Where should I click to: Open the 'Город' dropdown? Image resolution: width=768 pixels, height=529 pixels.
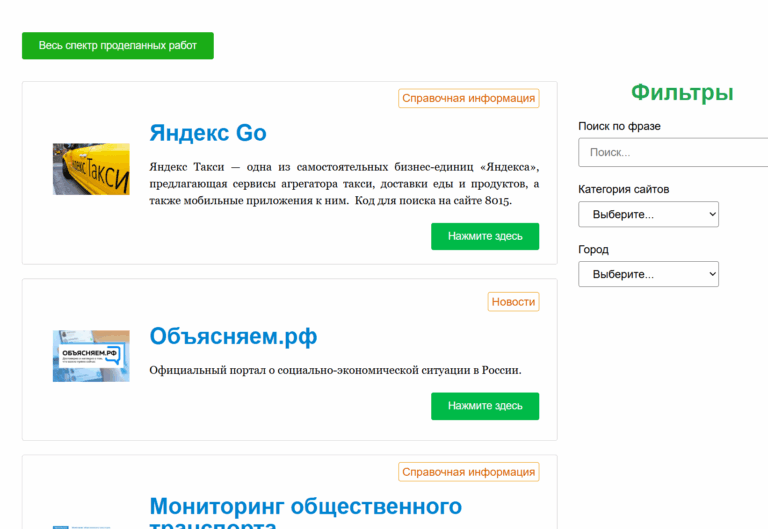click(648, 274)
